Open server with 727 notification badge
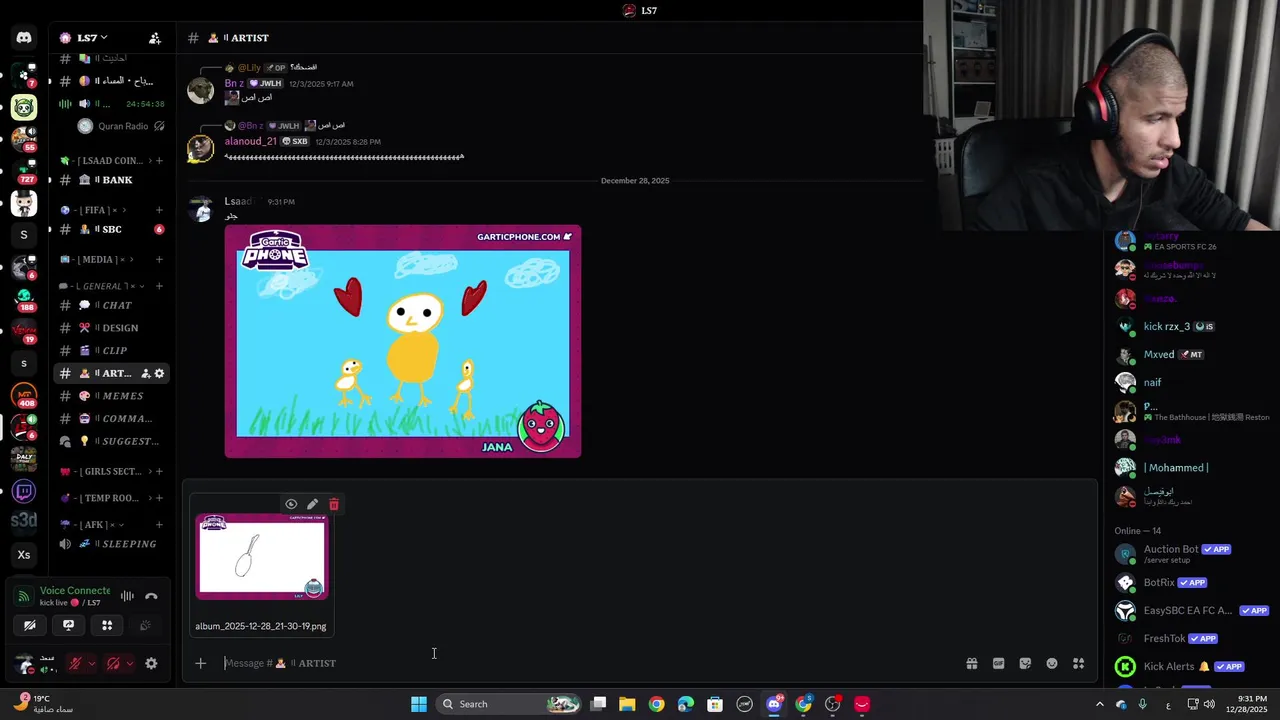This screenshot has width=1280, height=720. click(x=24, y=171)
